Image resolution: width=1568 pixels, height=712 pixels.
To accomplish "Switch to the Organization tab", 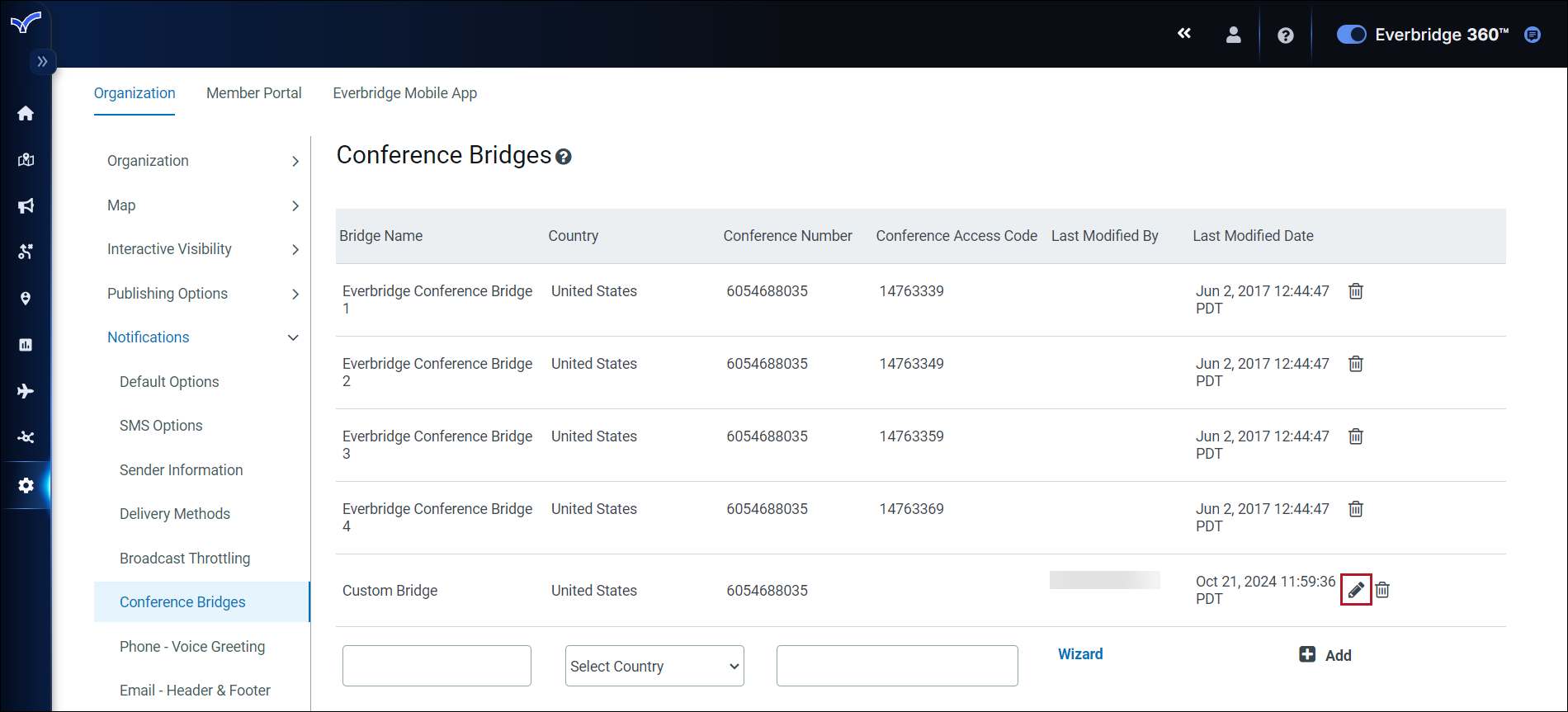I will 135,93.
